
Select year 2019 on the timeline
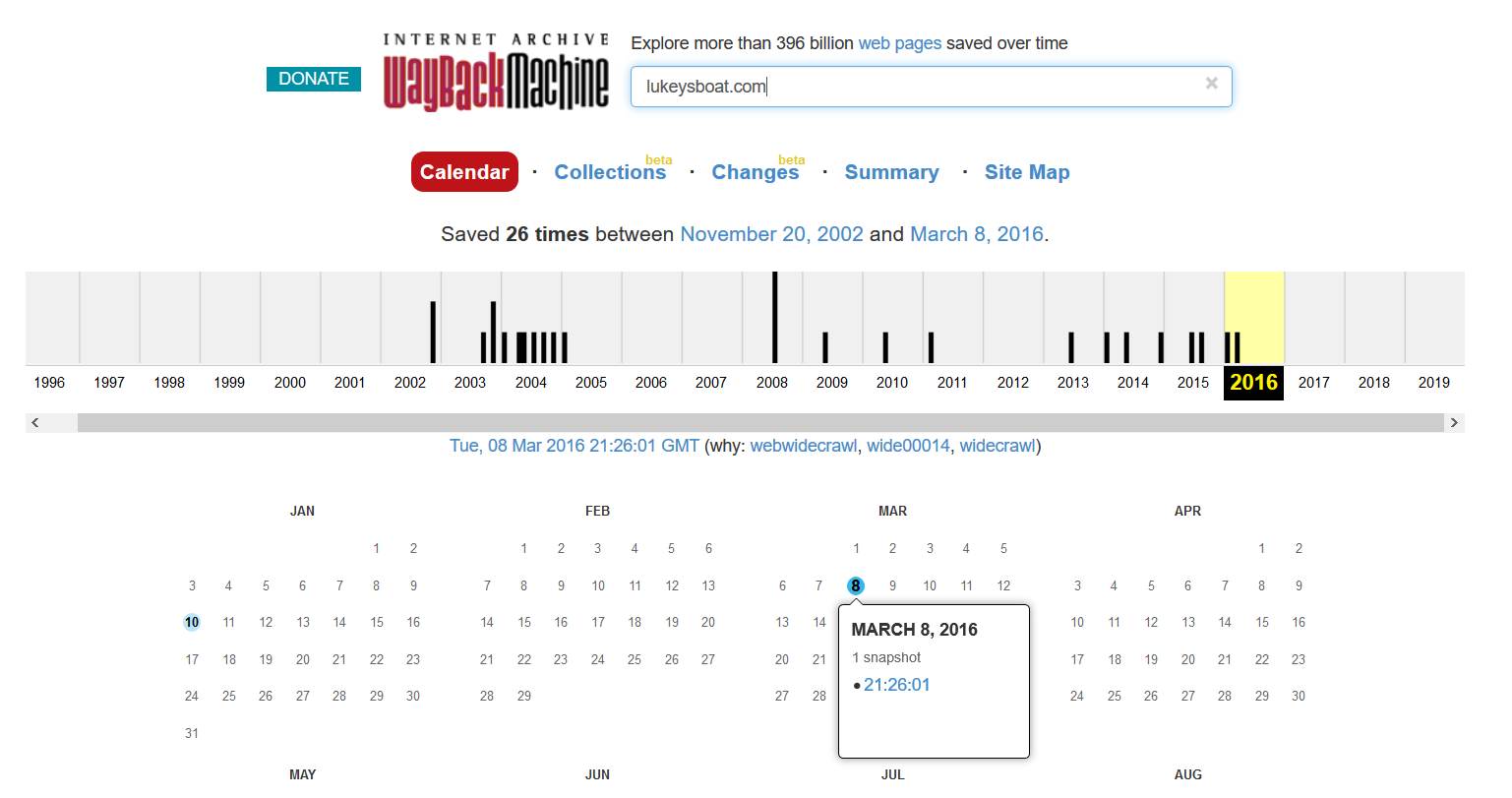pos(1433,383)
